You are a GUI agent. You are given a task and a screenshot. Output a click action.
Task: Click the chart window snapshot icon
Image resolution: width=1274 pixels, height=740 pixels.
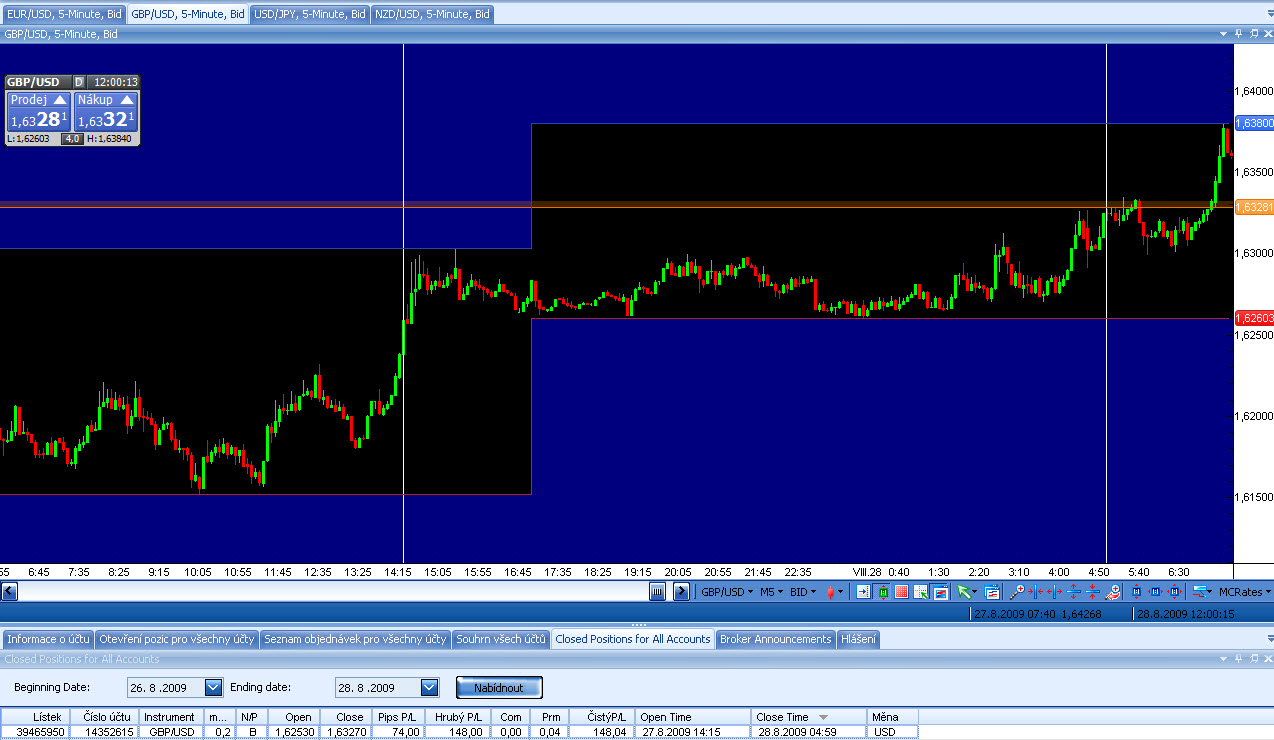[x=941, y=592]
